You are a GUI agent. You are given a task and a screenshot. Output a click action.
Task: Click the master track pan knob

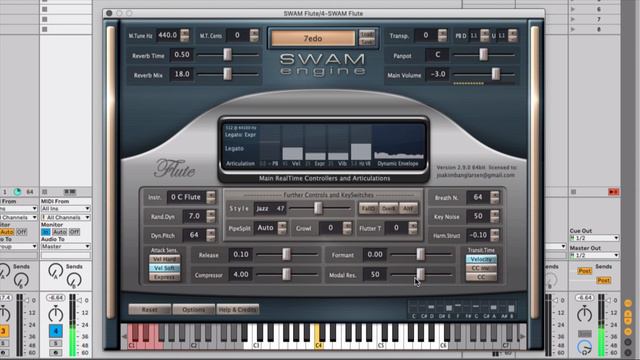(584, 314)
